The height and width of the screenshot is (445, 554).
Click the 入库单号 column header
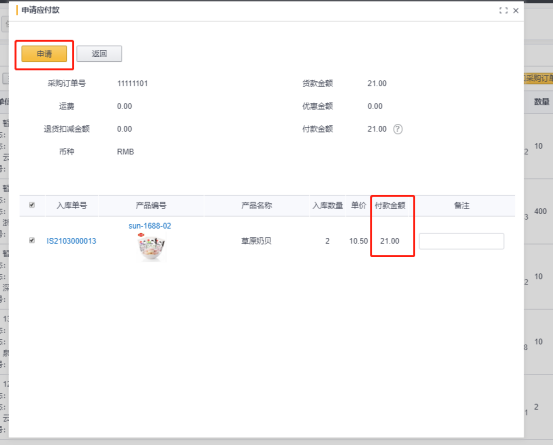[72, 205]
